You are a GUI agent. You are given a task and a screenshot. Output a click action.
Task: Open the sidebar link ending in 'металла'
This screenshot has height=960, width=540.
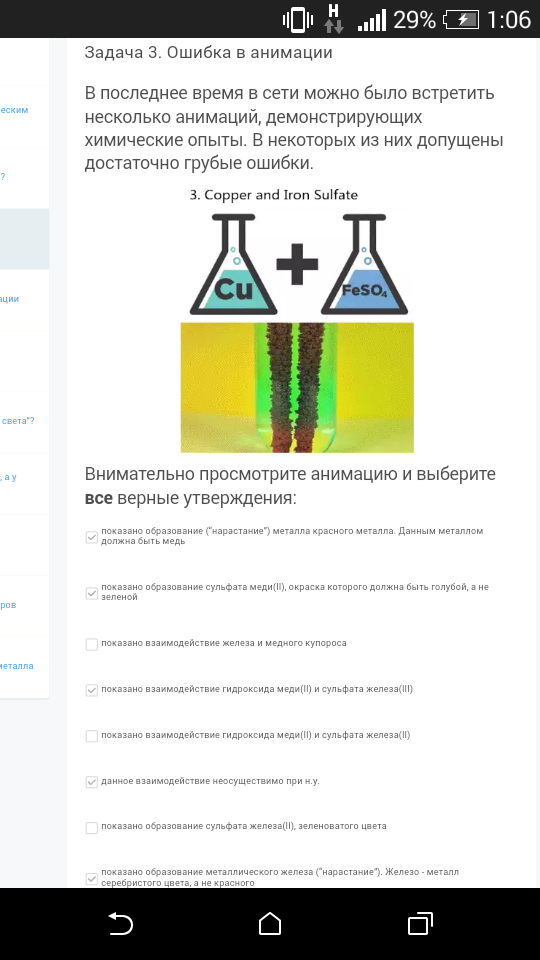tap(17, 666)
